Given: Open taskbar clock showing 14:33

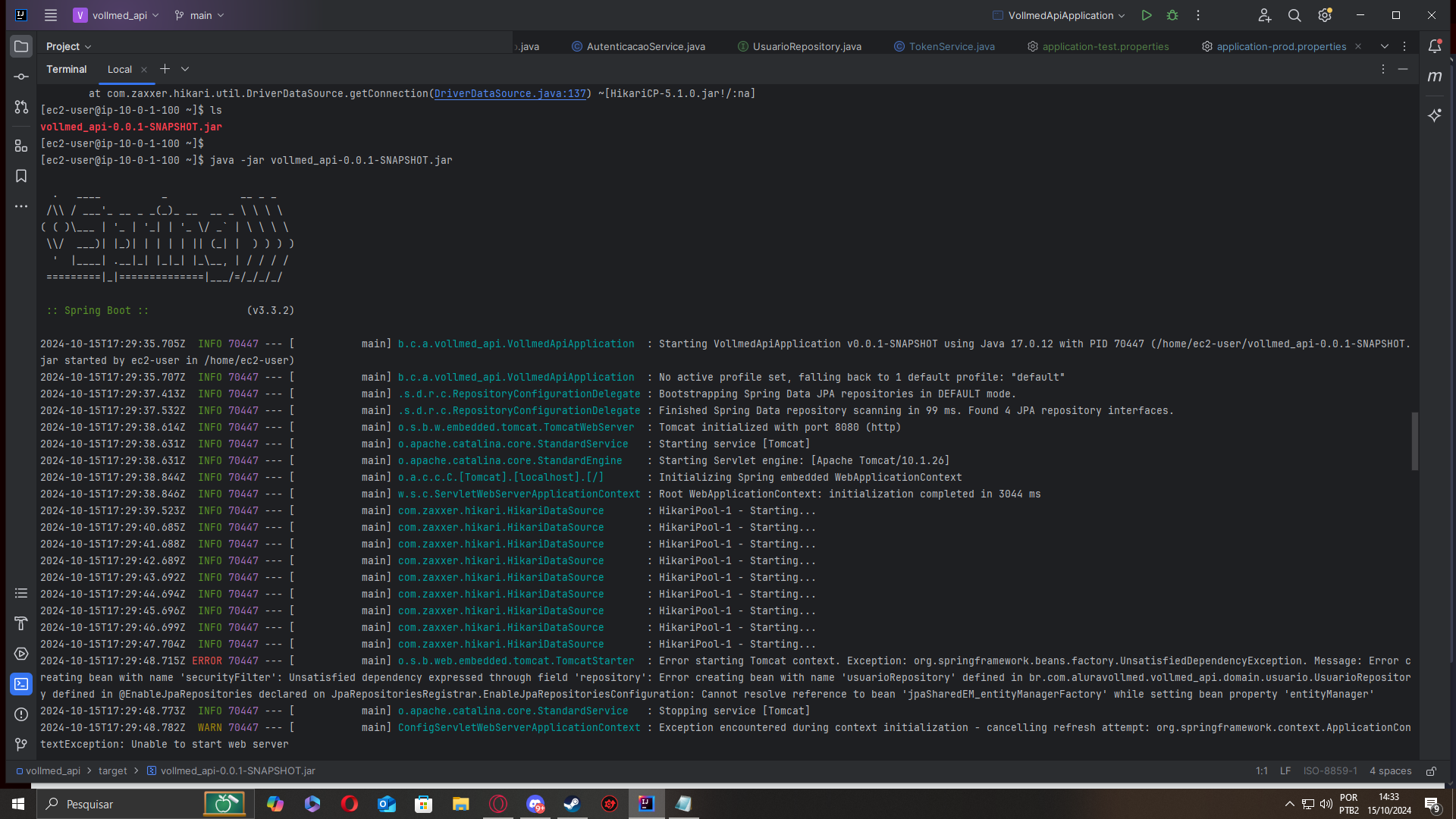Looking at the screenshot, I should [x=1389, y=804].
